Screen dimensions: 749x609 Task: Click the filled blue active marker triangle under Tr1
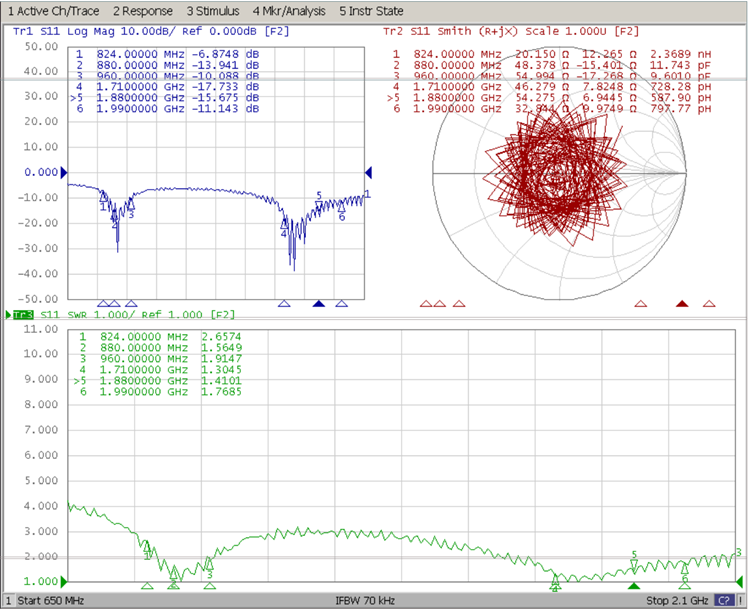pos(319,303)
